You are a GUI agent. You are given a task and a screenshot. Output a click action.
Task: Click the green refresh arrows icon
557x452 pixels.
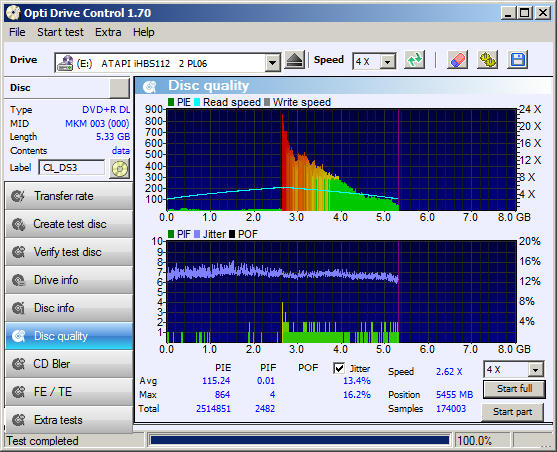click(x=415, y=60)
